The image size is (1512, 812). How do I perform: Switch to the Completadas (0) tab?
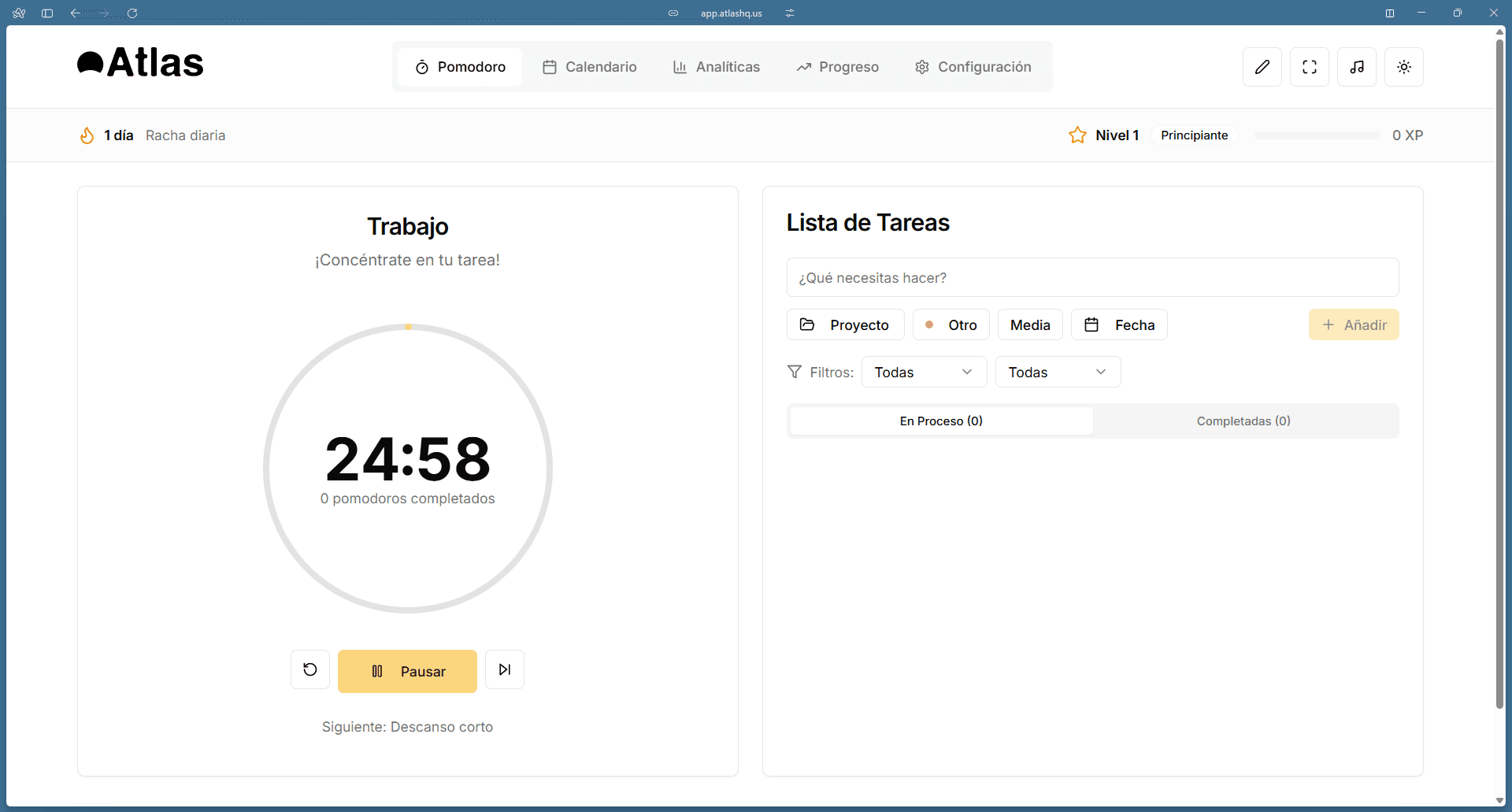pos(1243,421)
